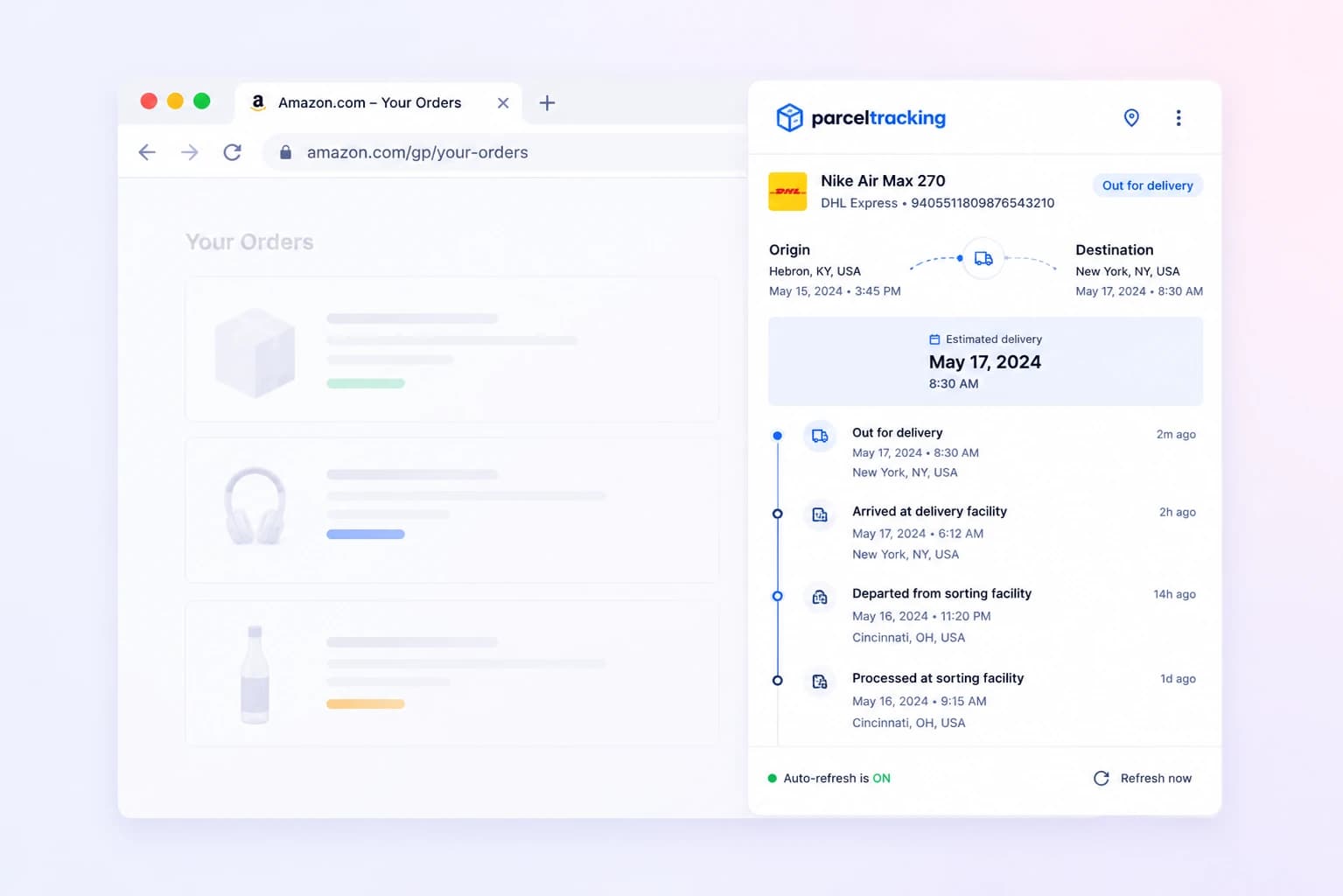
Task: Click the 2m ago timestamp
Action: 1176,434
